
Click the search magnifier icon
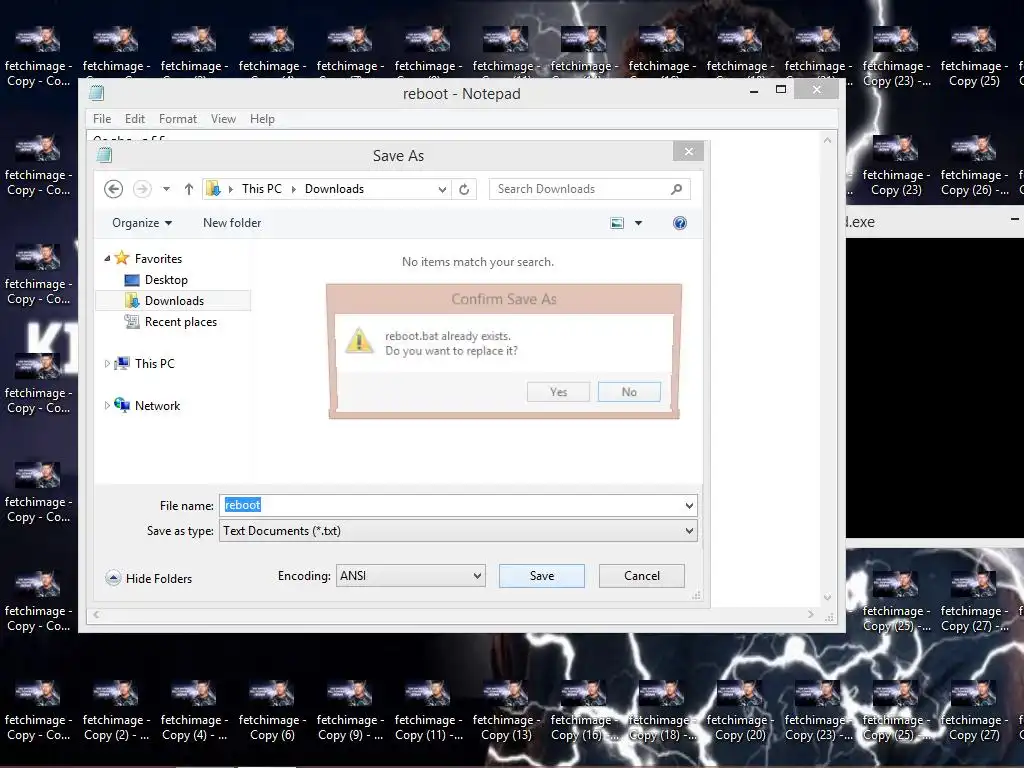pos(677,189)
